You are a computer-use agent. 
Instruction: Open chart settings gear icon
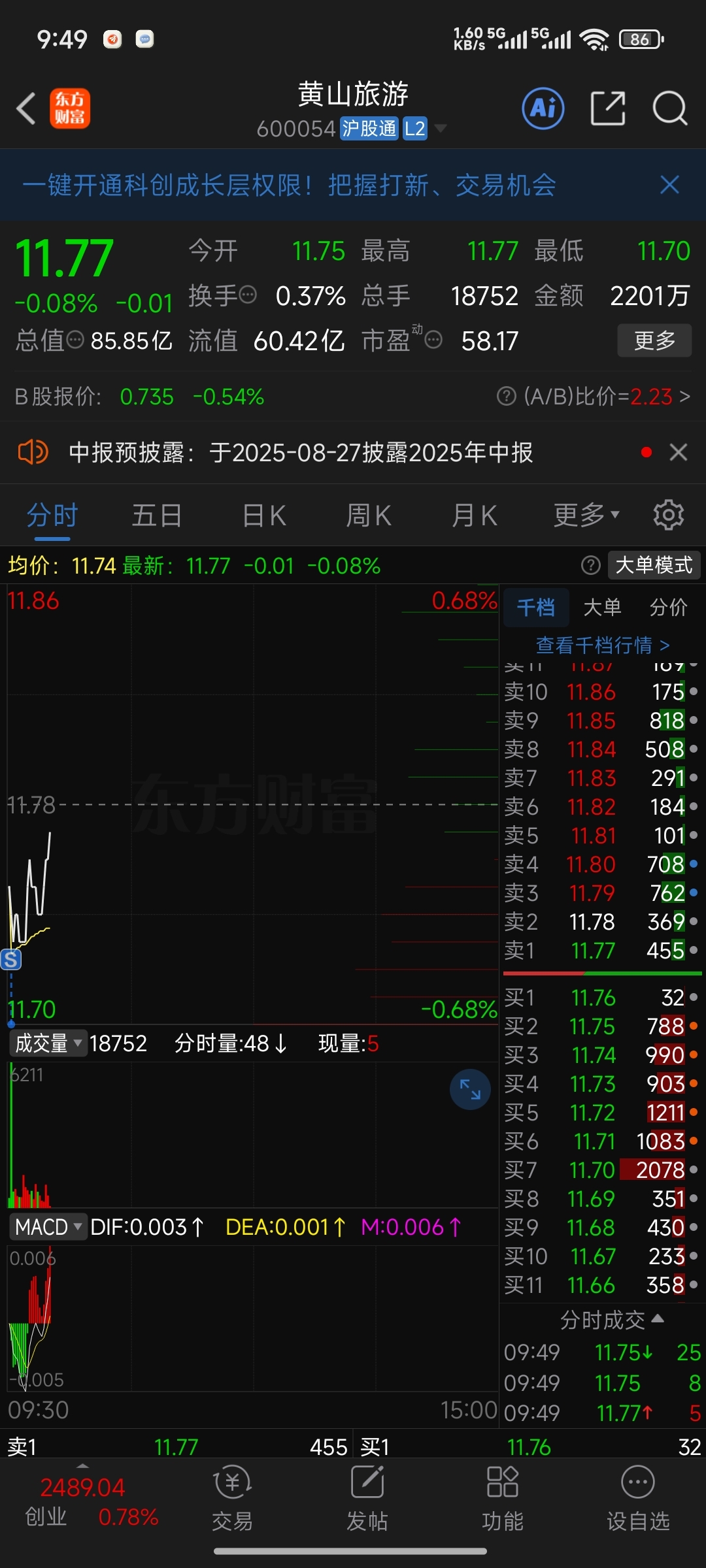point(668,515)
